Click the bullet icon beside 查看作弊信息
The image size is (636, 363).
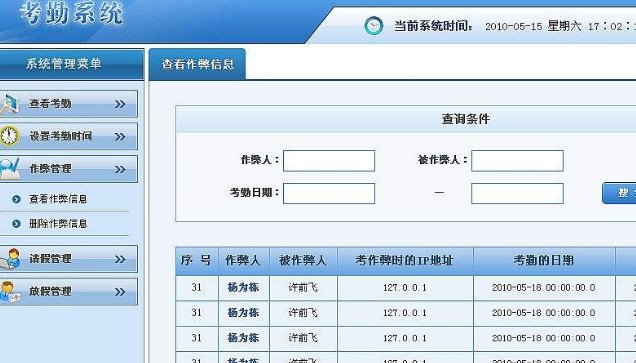tap(16, 199)
